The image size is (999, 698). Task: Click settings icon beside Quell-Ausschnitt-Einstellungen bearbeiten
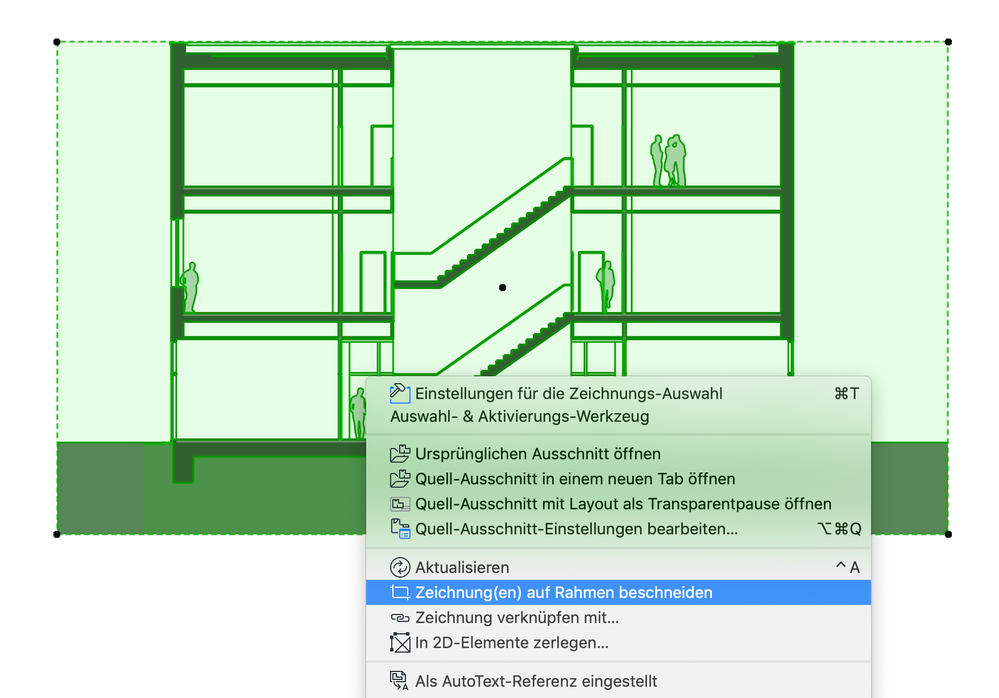click(x=399, y=529)
